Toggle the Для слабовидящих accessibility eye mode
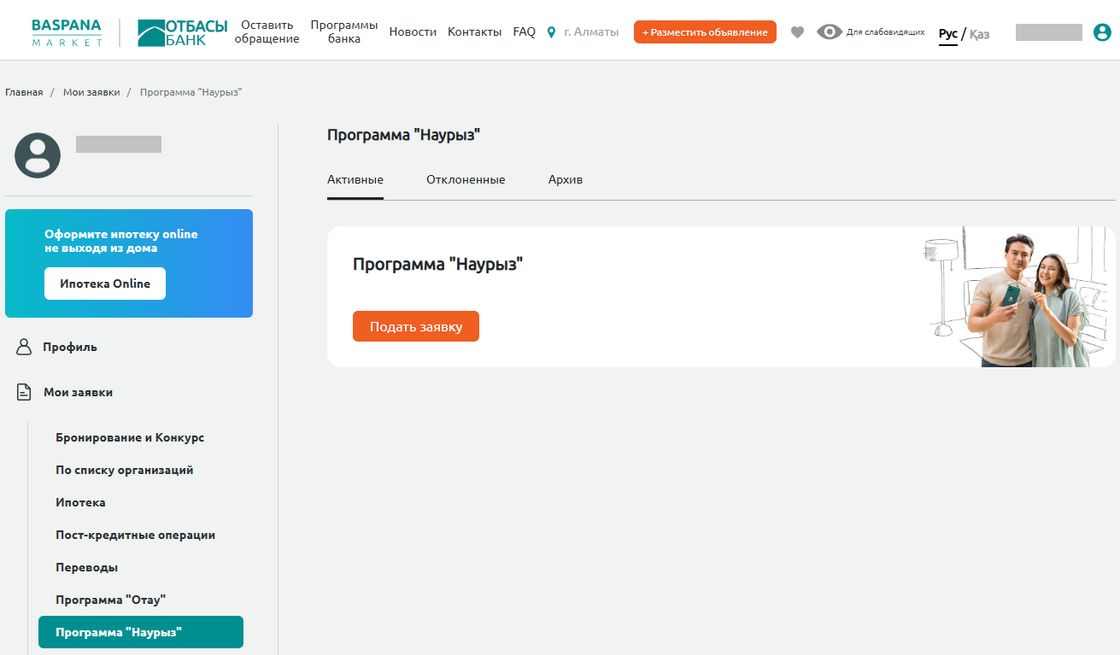The height and width of the screenshot is (655, 1120). coord(870,32)
